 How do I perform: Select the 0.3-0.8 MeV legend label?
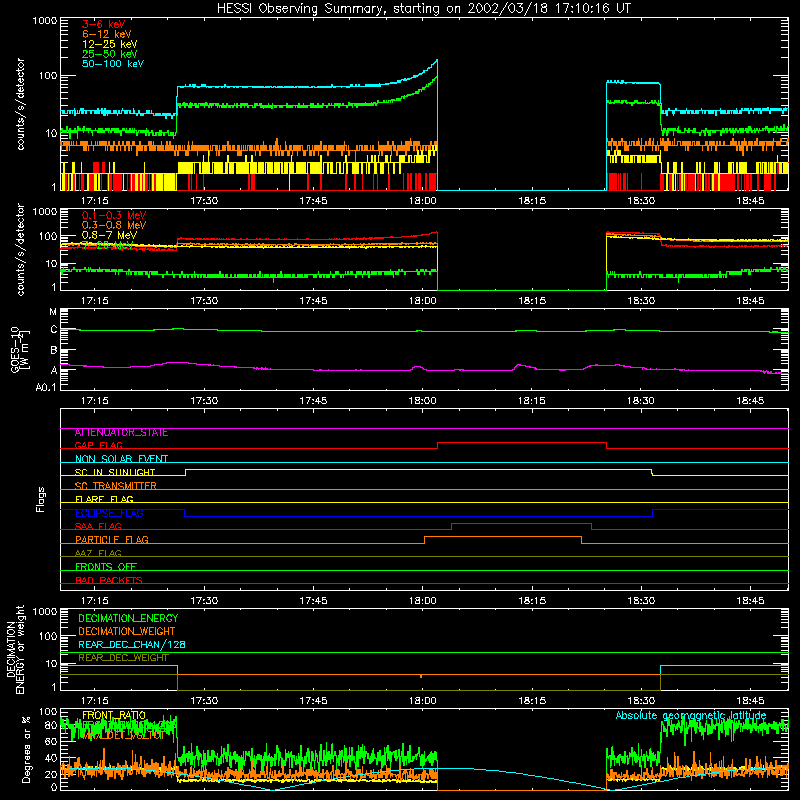(114, 225)
